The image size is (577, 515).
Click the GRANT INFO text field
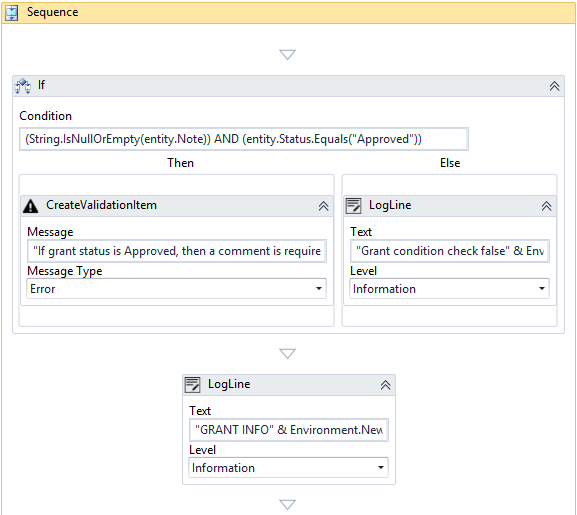[x=289, y=430]
